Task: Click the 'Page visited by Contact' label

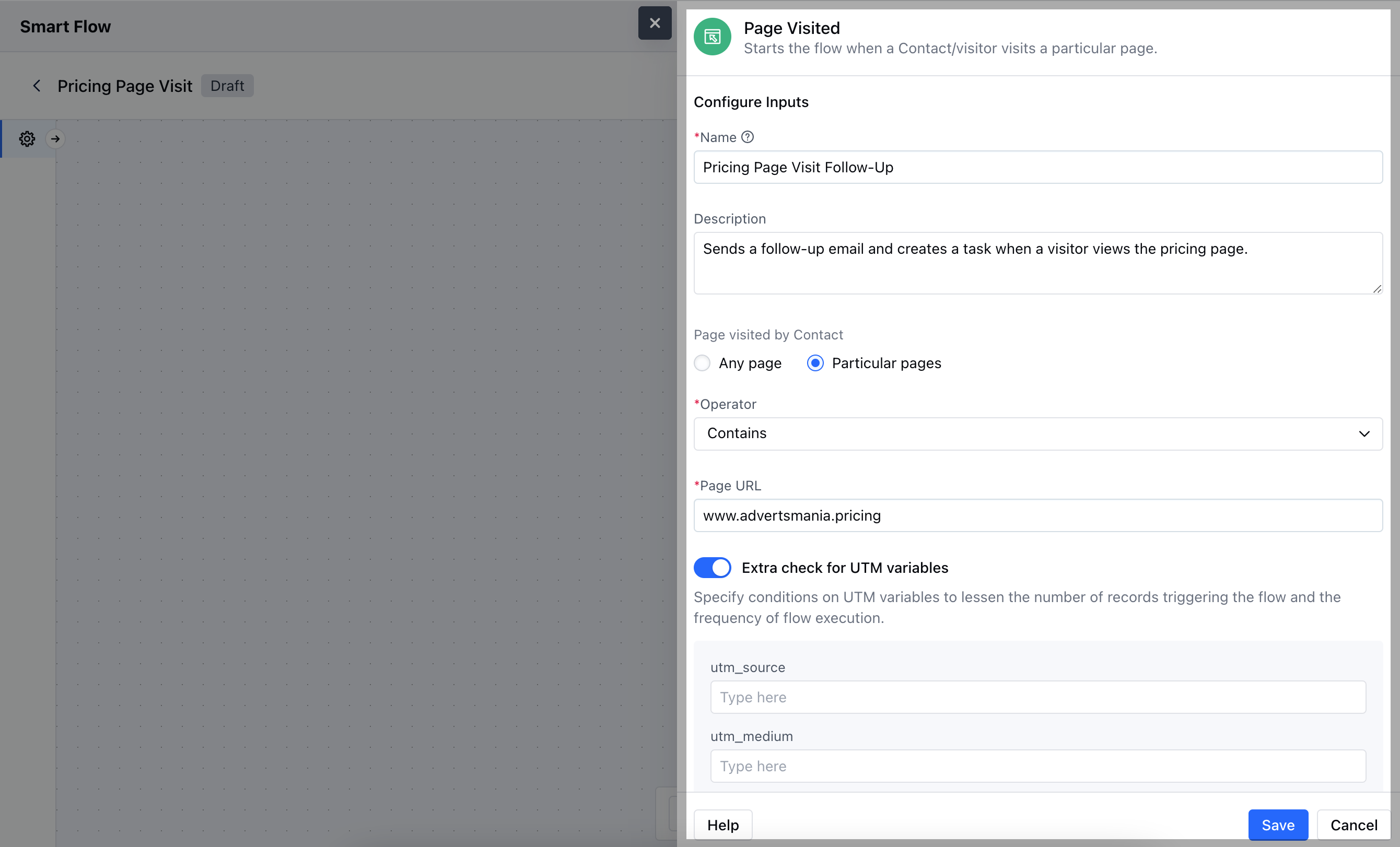Action: (x=768, y=335)
